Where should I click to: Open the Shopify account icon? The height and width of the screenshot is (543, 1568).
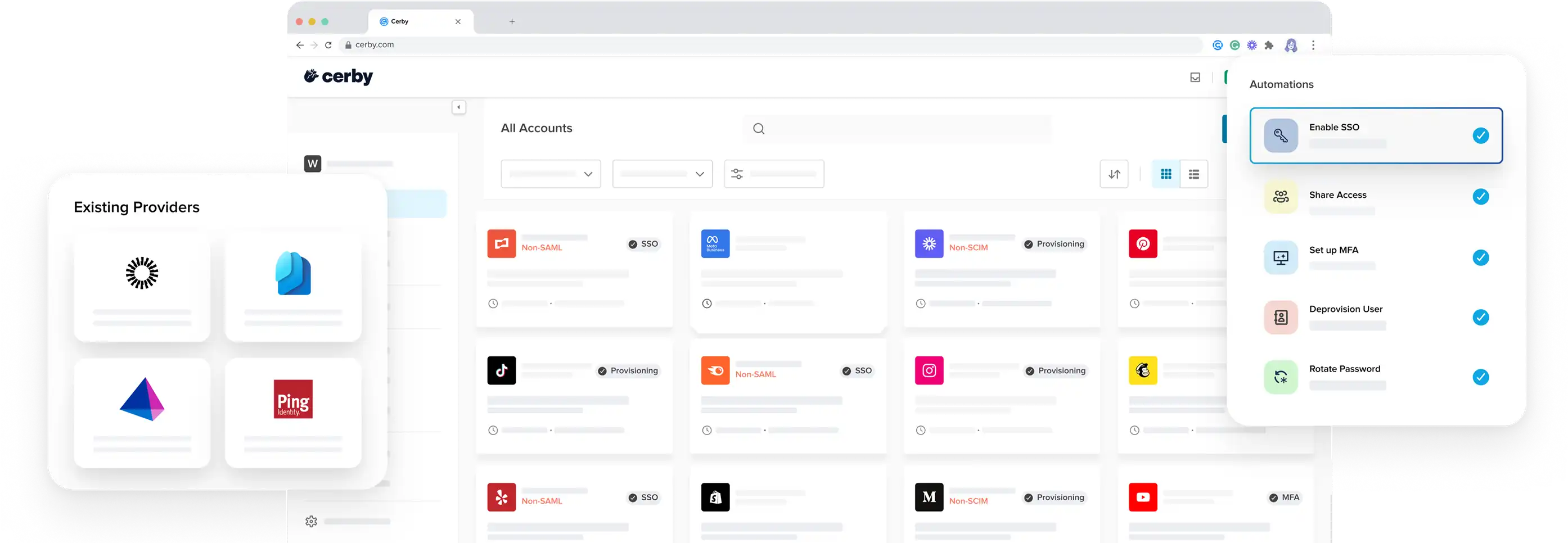715,497
